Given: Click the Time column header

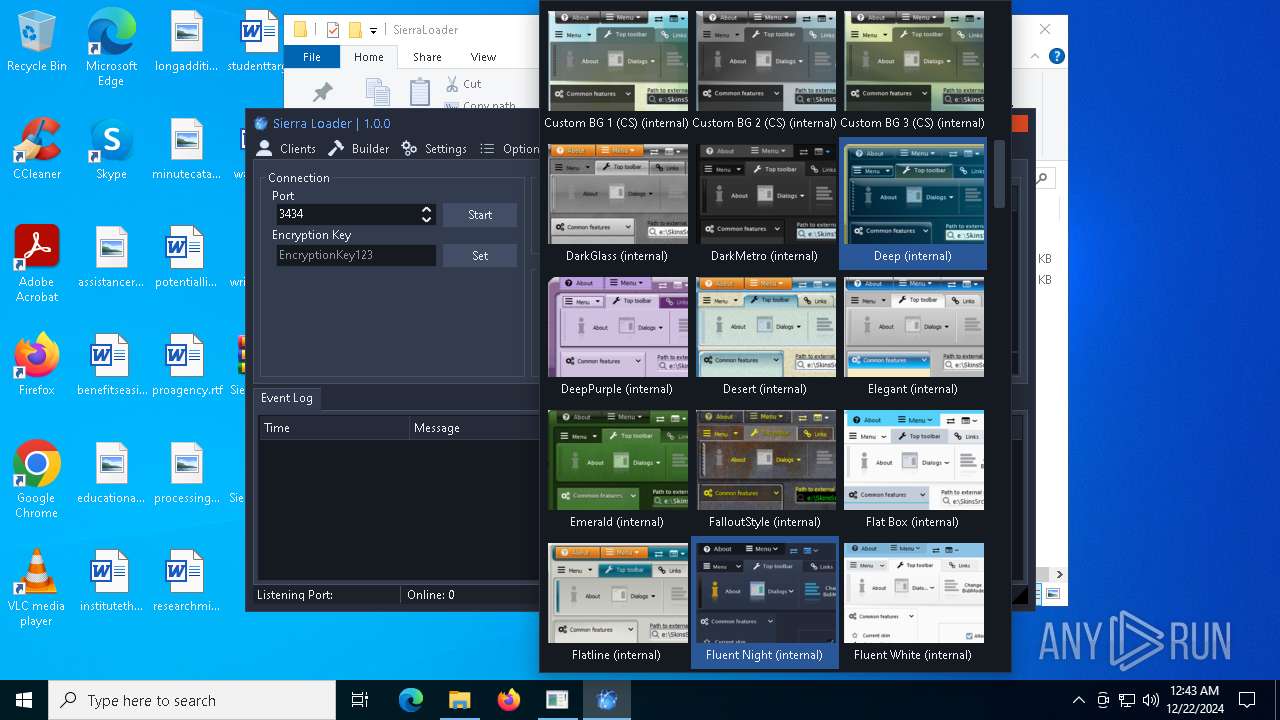Looking at the screenshot, I should [334, 428].
